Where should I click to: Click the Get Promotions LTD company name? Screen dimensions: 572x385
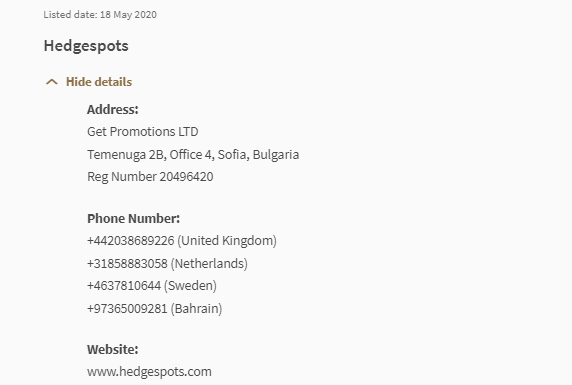(x=143, y=132)
